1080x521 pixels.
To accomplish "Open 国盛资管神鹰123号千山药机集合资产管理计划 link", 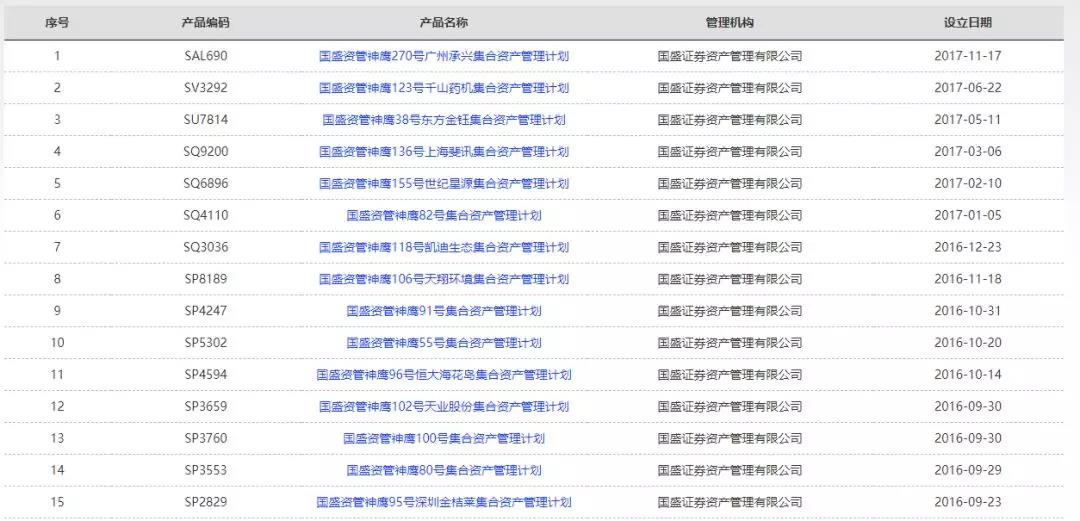I will tap(444, 88).
